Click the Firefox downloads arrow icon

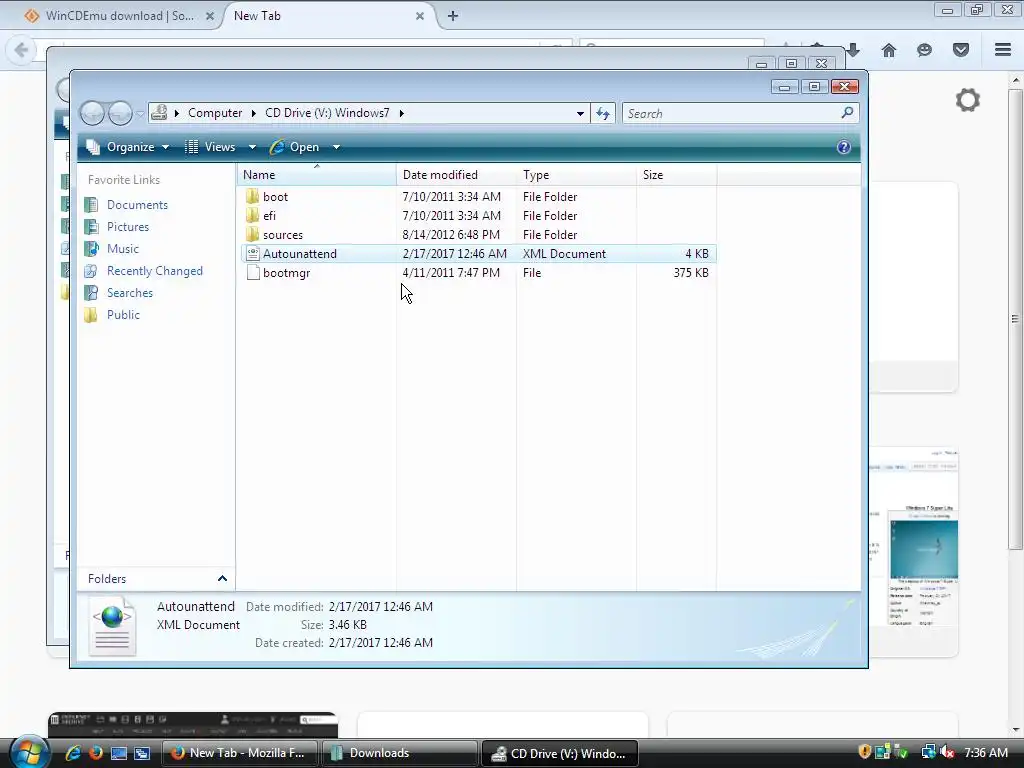(x=853, y=50)
